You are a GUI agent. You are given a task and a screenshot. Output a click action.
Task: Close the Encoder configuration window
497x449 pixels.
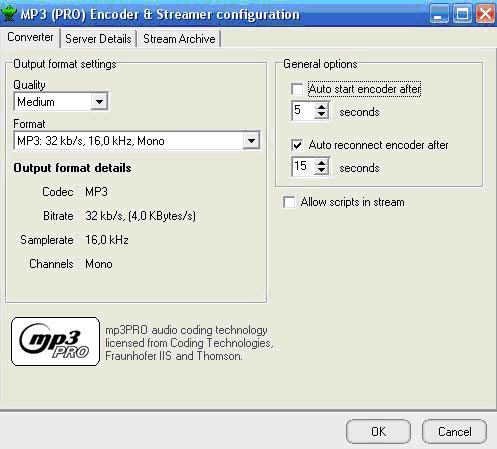coord(485,14)
